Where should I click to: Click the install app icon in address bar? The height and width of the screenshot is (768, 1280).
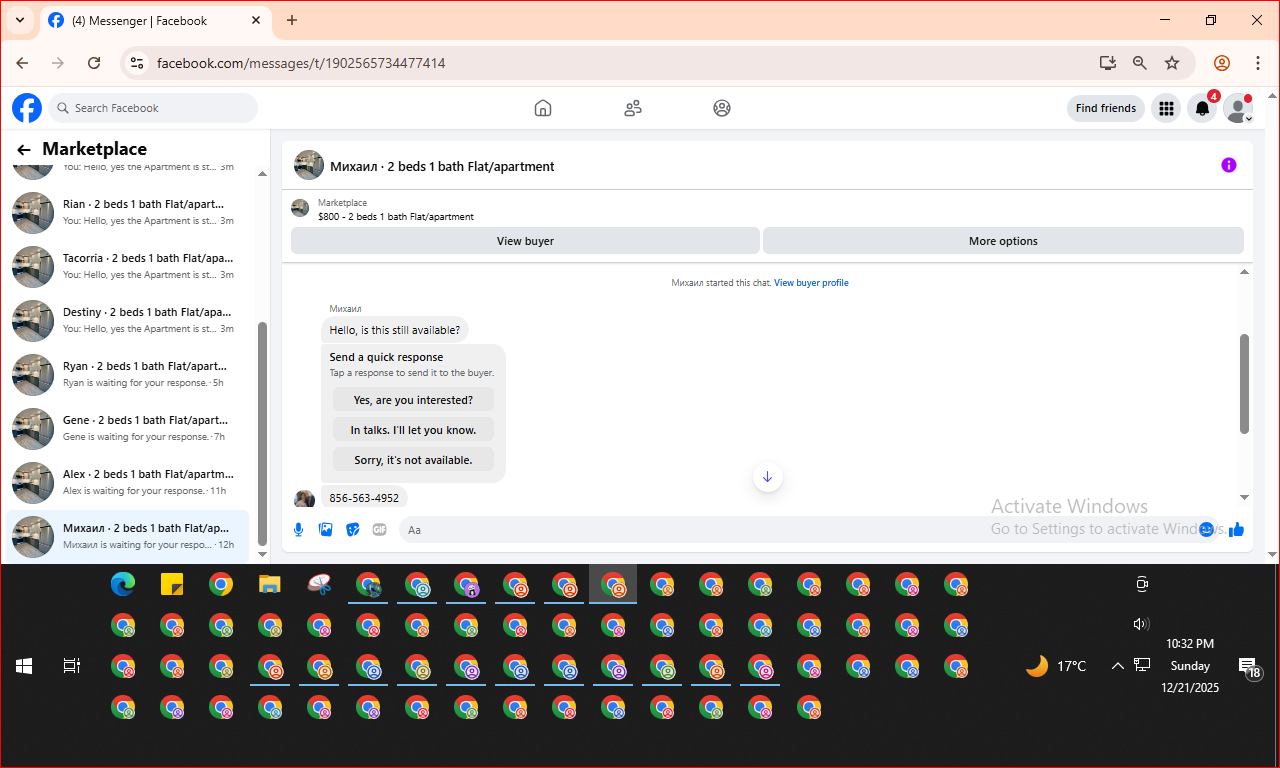click(x=1108, y=63)
